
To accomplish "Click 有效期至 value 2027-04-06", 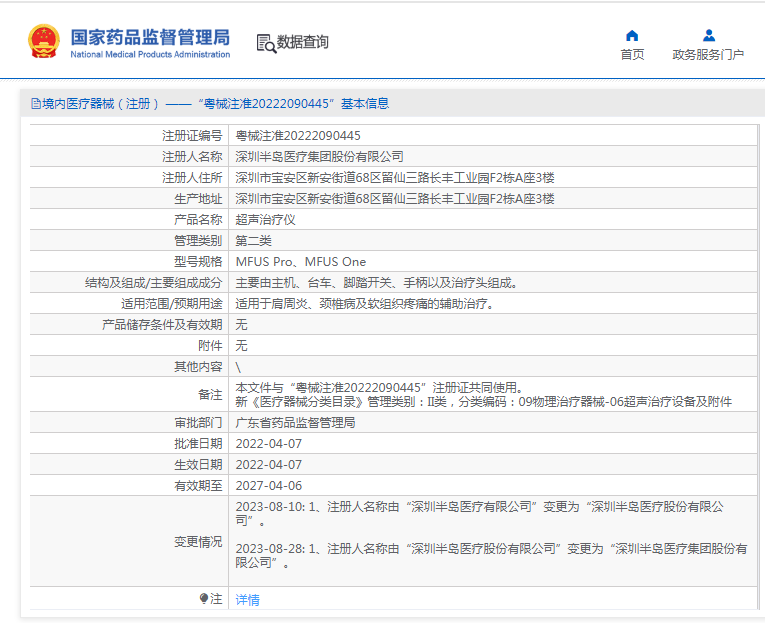I will coord(269,485).
